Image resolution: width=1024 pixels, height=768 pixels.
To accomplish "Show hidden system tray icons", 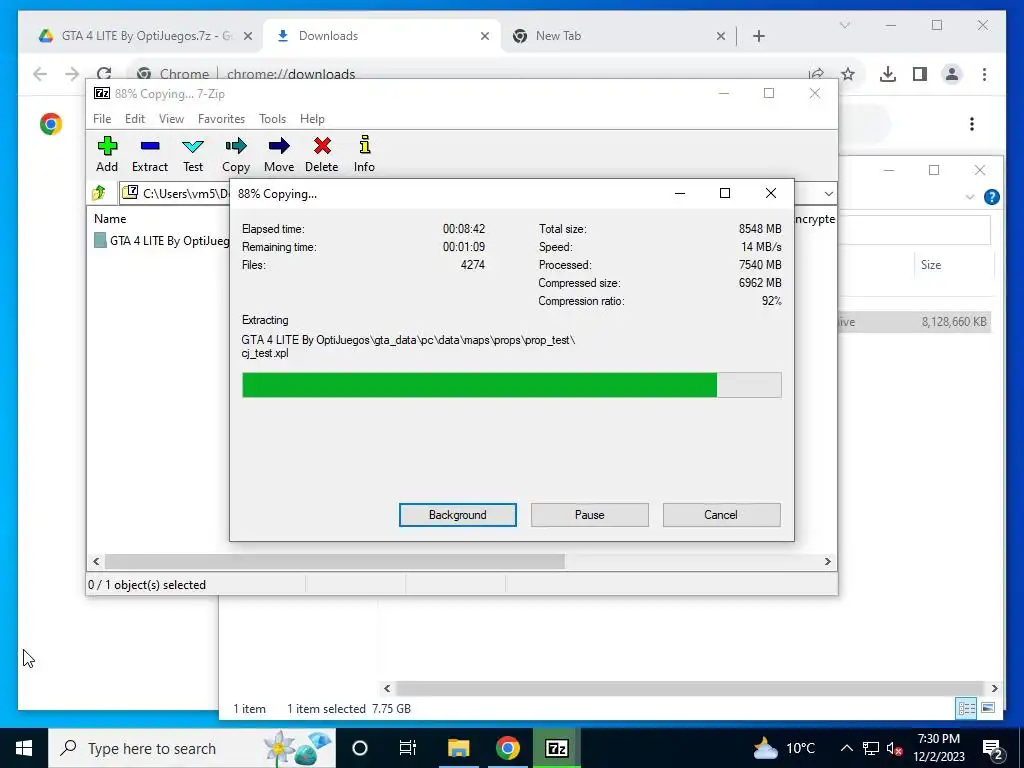I will (846, 748).
